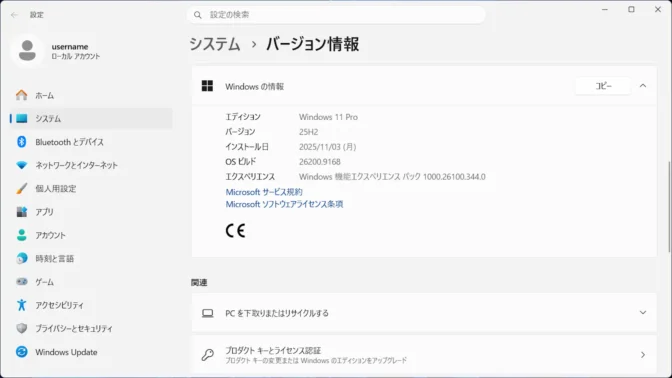Click the Network wifi icon

point(21,165)
